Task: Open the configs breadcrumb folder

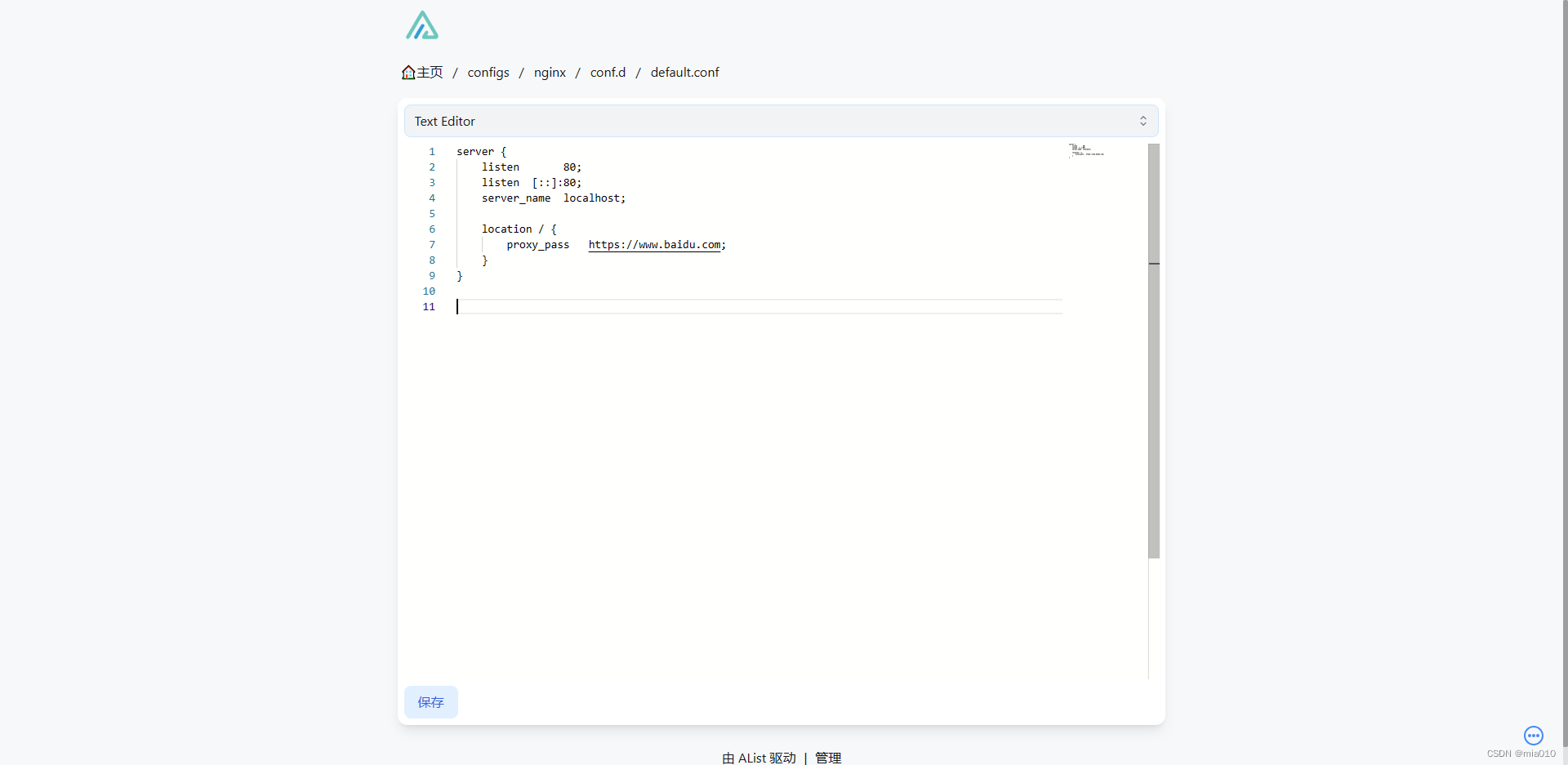Action: (488, 73)
